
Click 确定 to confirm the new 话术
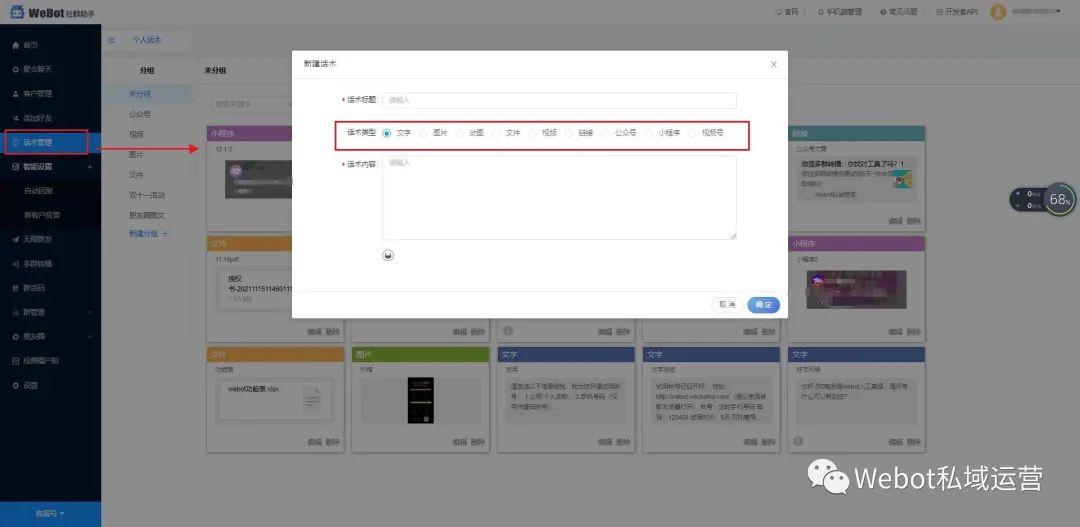763,304
